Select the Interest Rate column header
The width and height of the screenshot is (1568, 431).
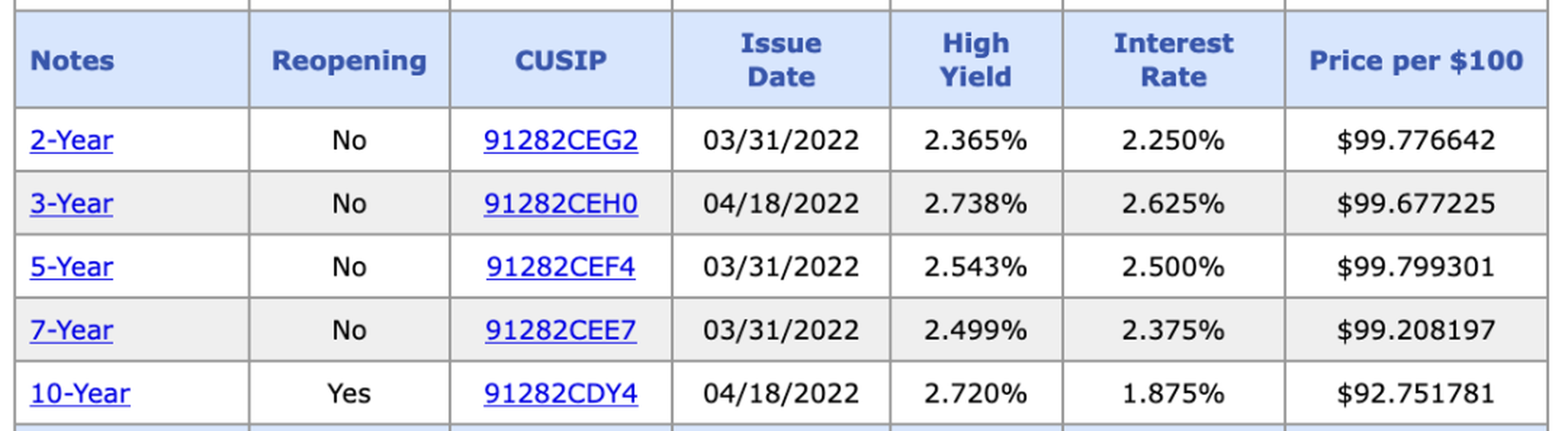point(1174,60)
